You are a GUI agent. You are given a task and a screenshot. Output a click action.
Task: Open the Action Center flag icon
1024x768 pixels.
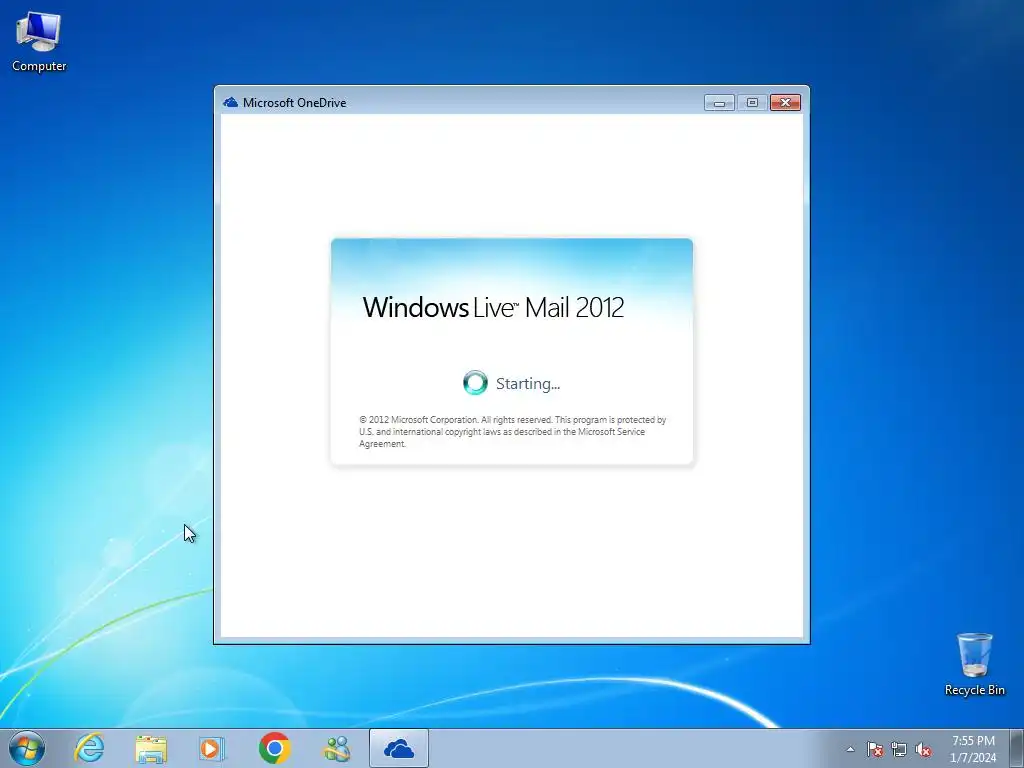[x=874, y=749]
